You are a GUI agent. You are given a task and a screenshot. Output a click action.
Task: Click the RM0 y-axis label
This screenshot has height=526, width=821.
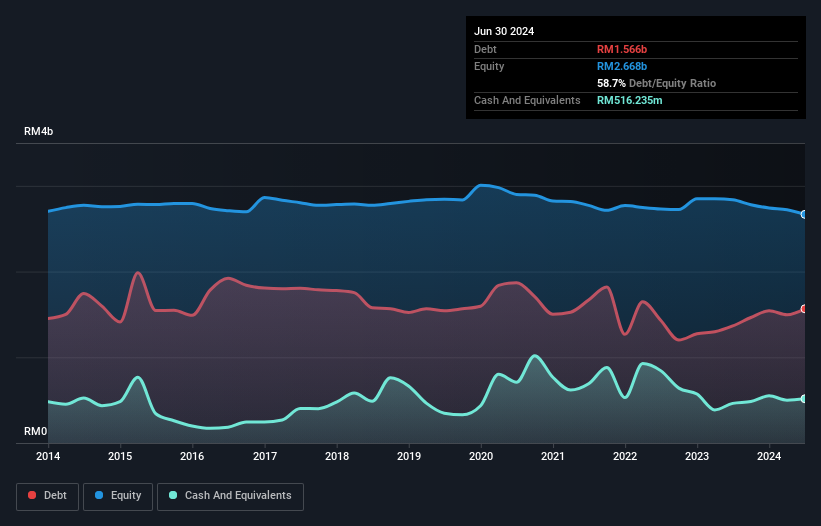click(36, 431)
